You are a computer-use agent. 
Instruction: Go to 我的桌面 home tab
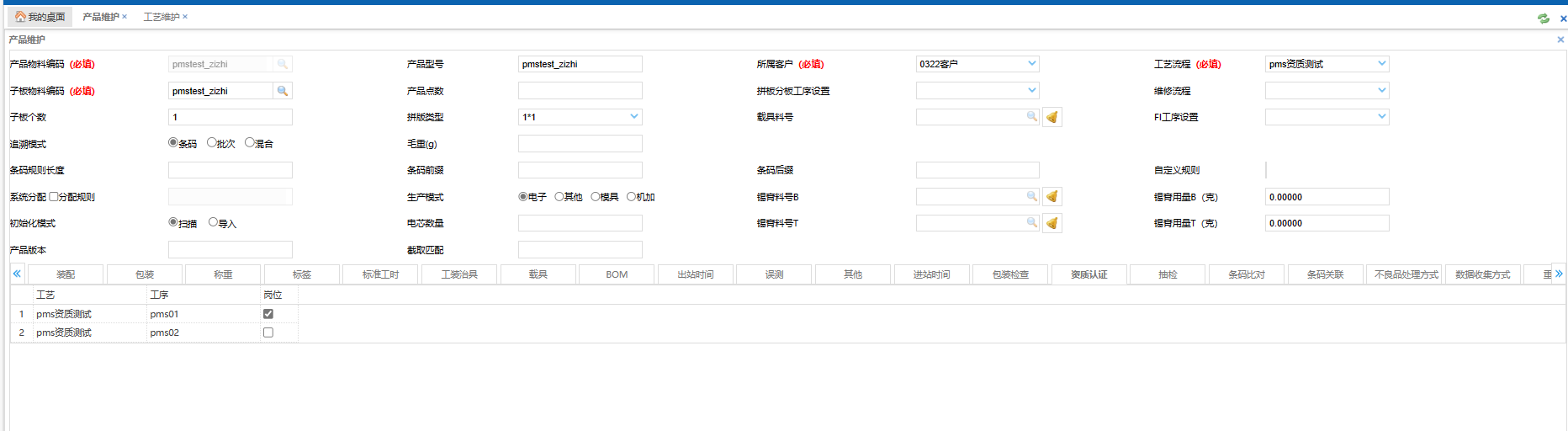[x=40, y=17]
